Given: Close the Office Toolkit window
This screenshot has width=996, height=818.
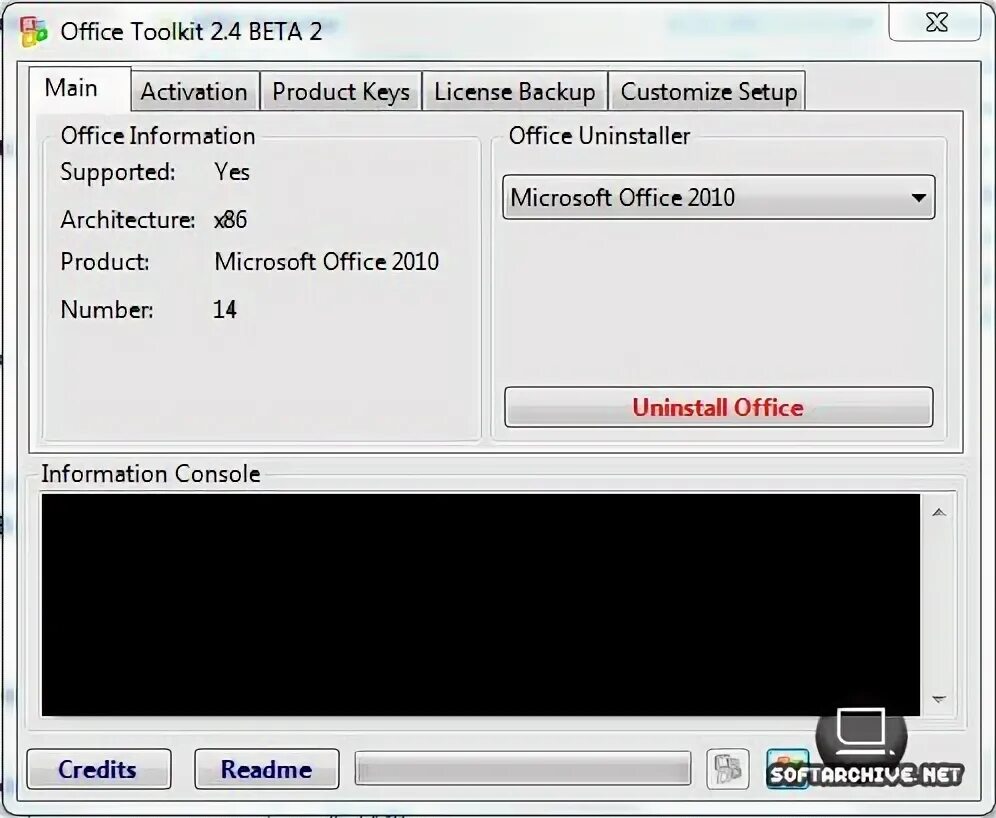Looking at the screenshot, I should coord(935,22).
